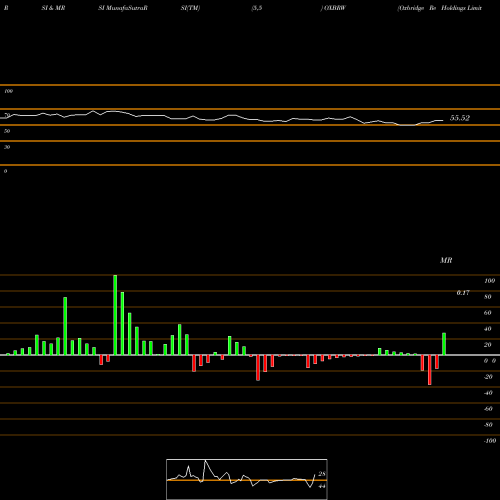Click the (5,5 parameter text in the header

coord(257,8)
